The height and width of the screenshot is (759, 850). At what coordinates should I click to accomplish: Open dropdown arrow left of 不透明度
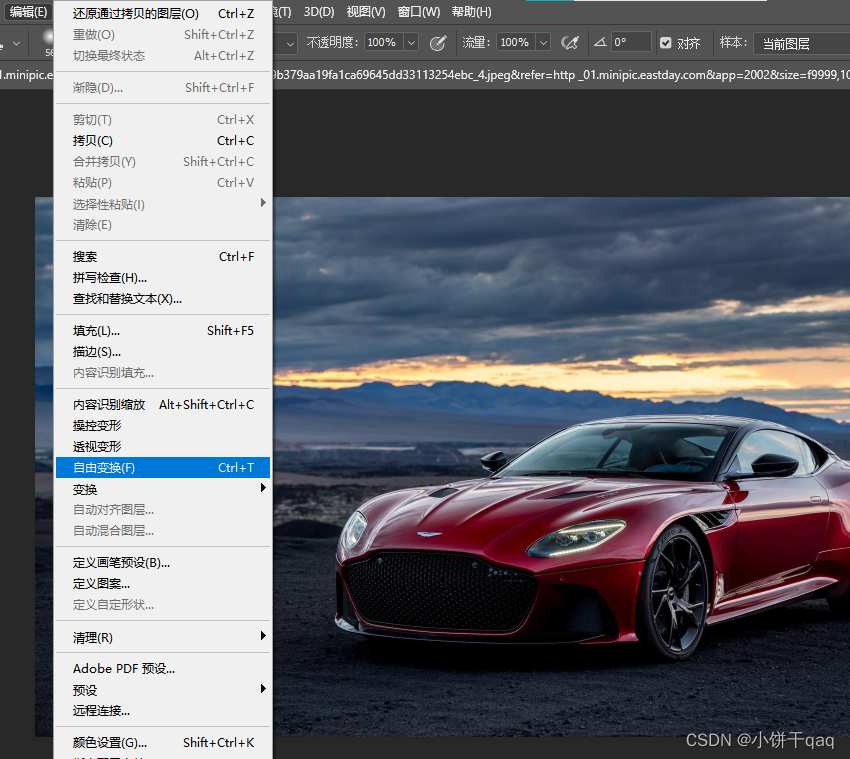[291, 43]
